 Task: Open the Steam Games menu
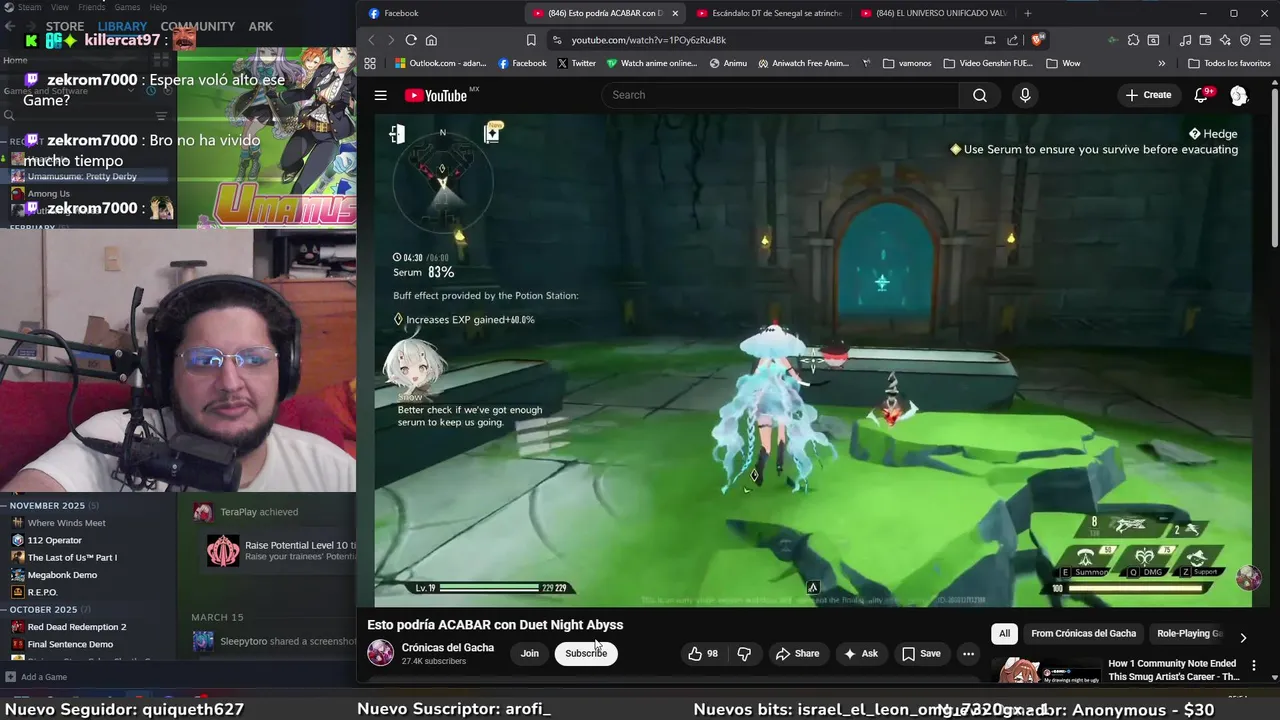point(127,7)
